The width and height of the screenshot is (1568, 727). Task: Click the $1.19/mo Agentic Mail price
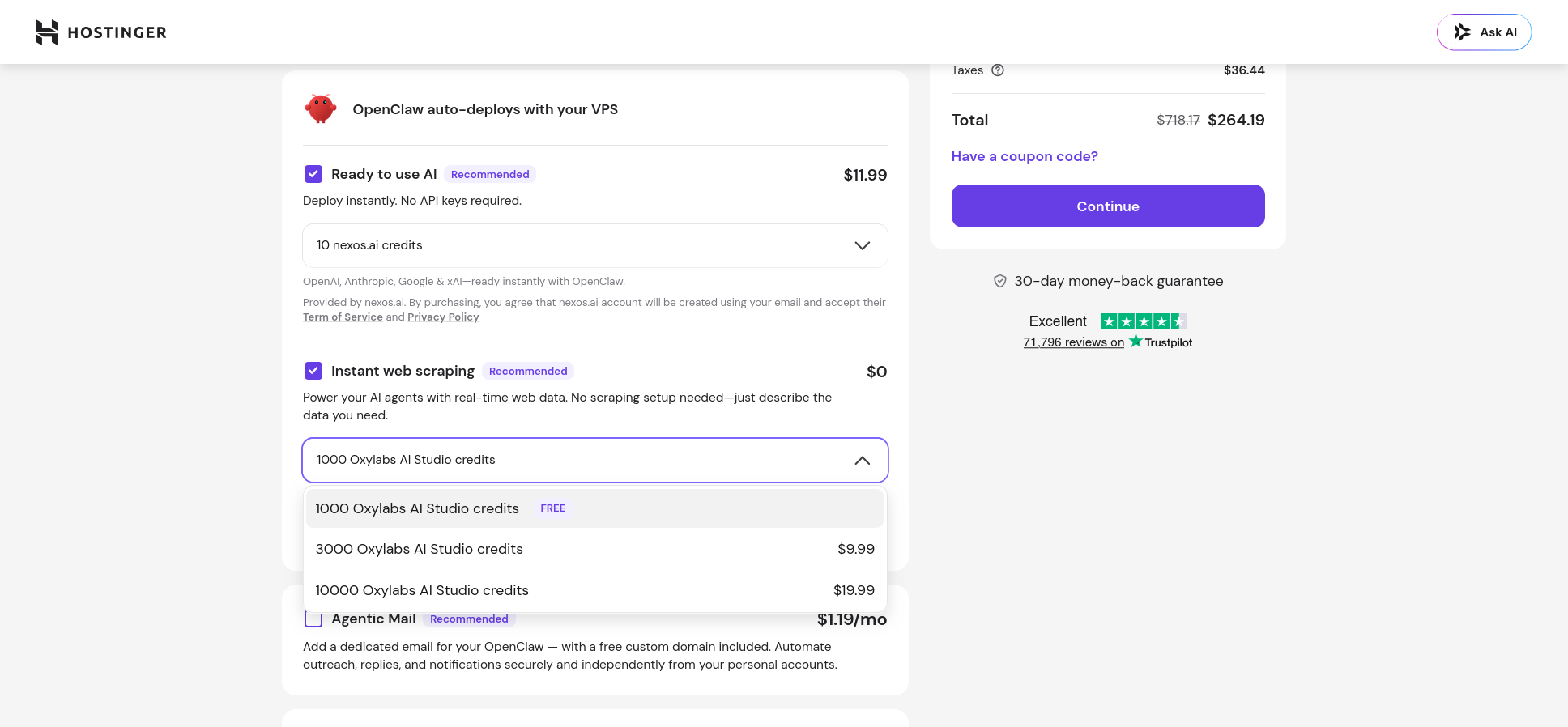(x=852, y=619)
